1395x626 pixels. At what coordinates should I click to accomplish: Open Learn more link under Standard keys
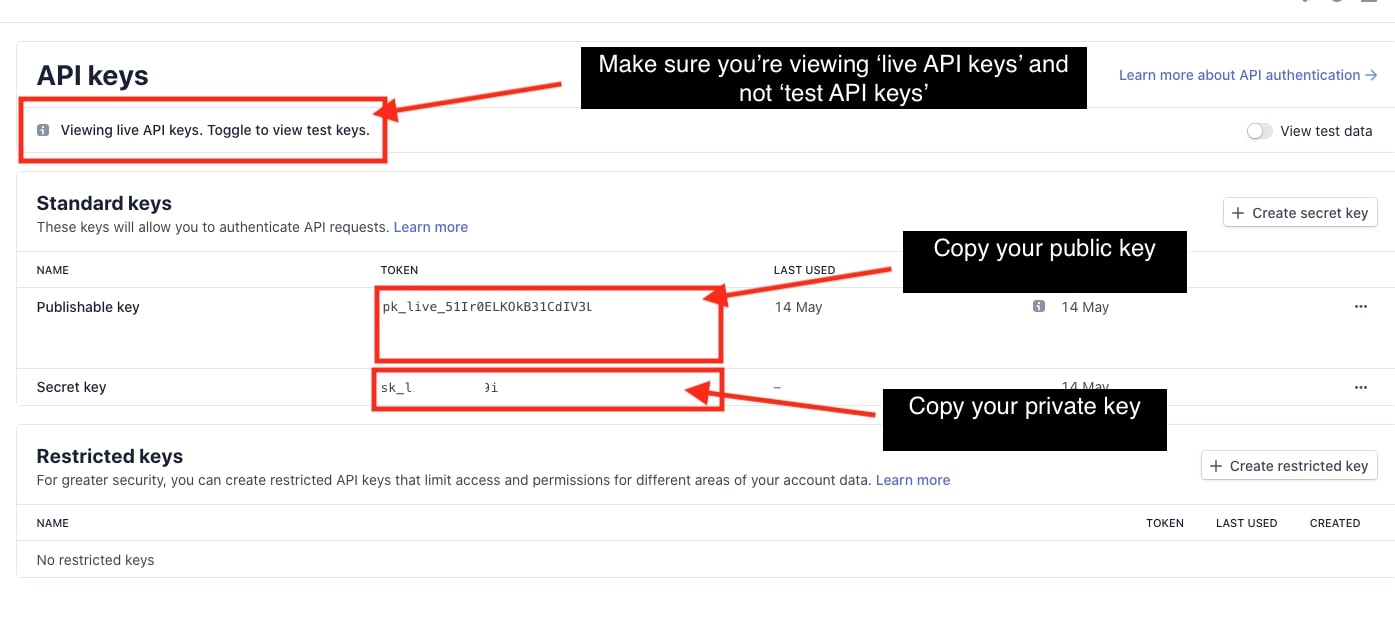click(430, 227)
